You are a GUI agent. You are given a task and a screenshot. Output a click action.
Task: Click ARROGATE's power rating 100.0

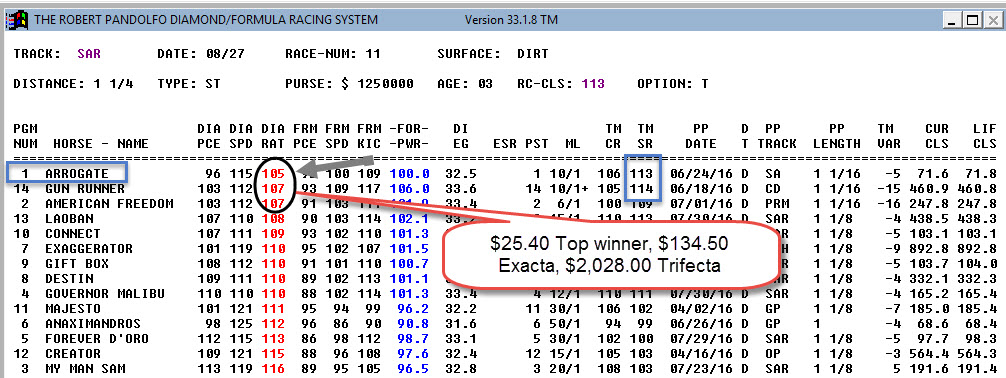click(x=409, y=174)
